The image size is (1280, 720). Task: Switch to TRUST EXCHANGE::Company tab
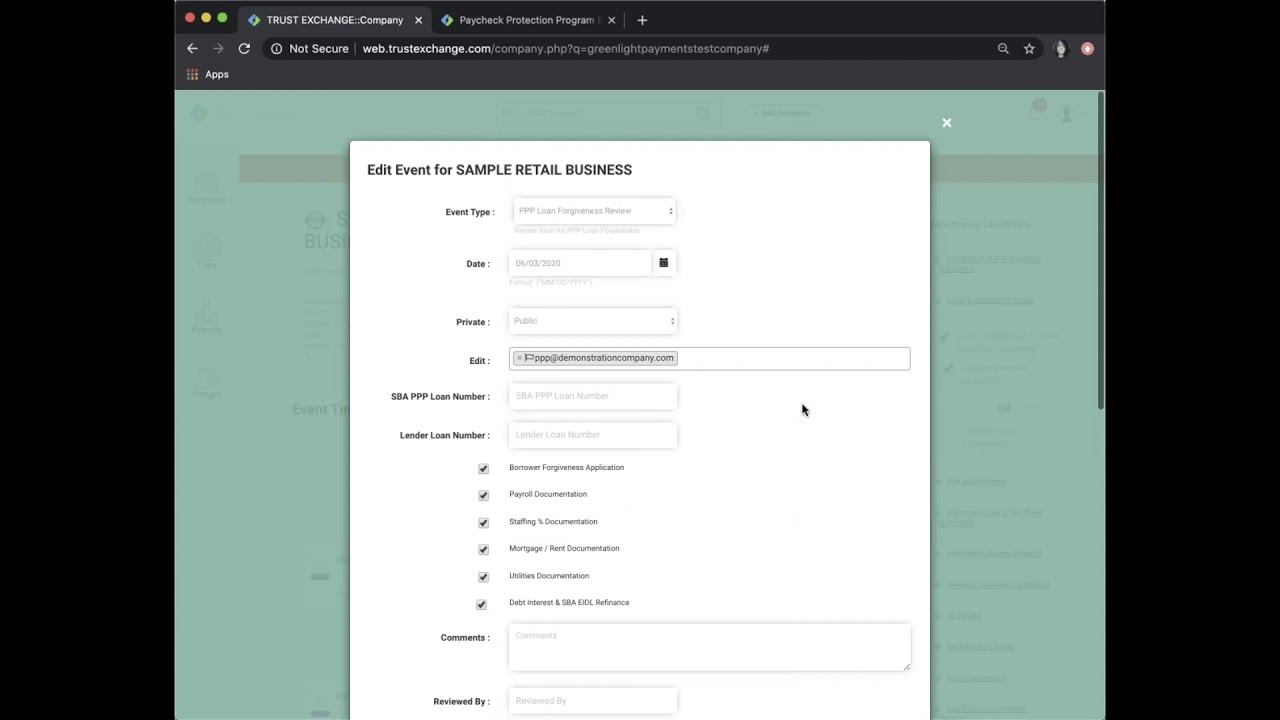click(335, 20)
